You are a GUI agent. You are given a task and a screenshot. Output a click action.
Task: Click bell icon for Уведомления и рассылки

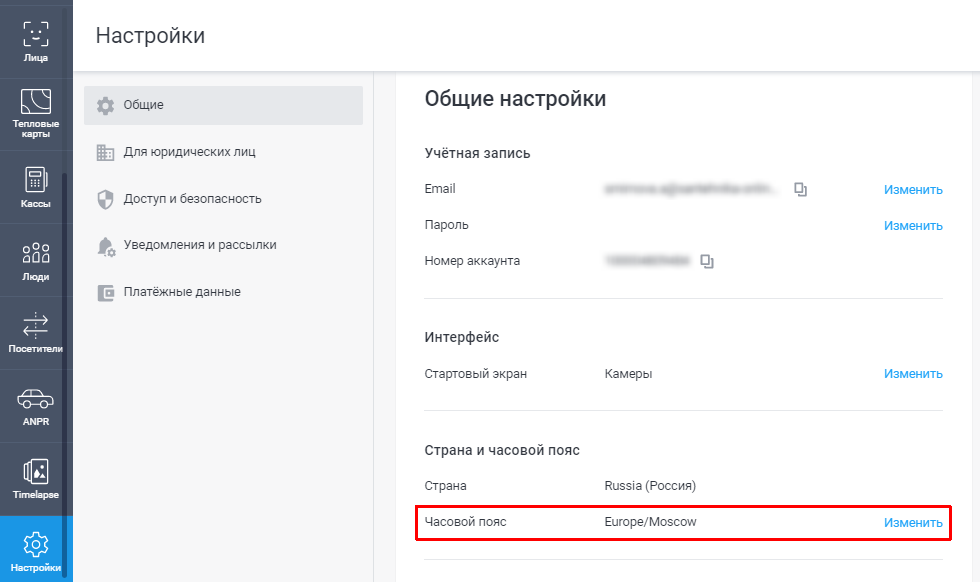point(106,246)
